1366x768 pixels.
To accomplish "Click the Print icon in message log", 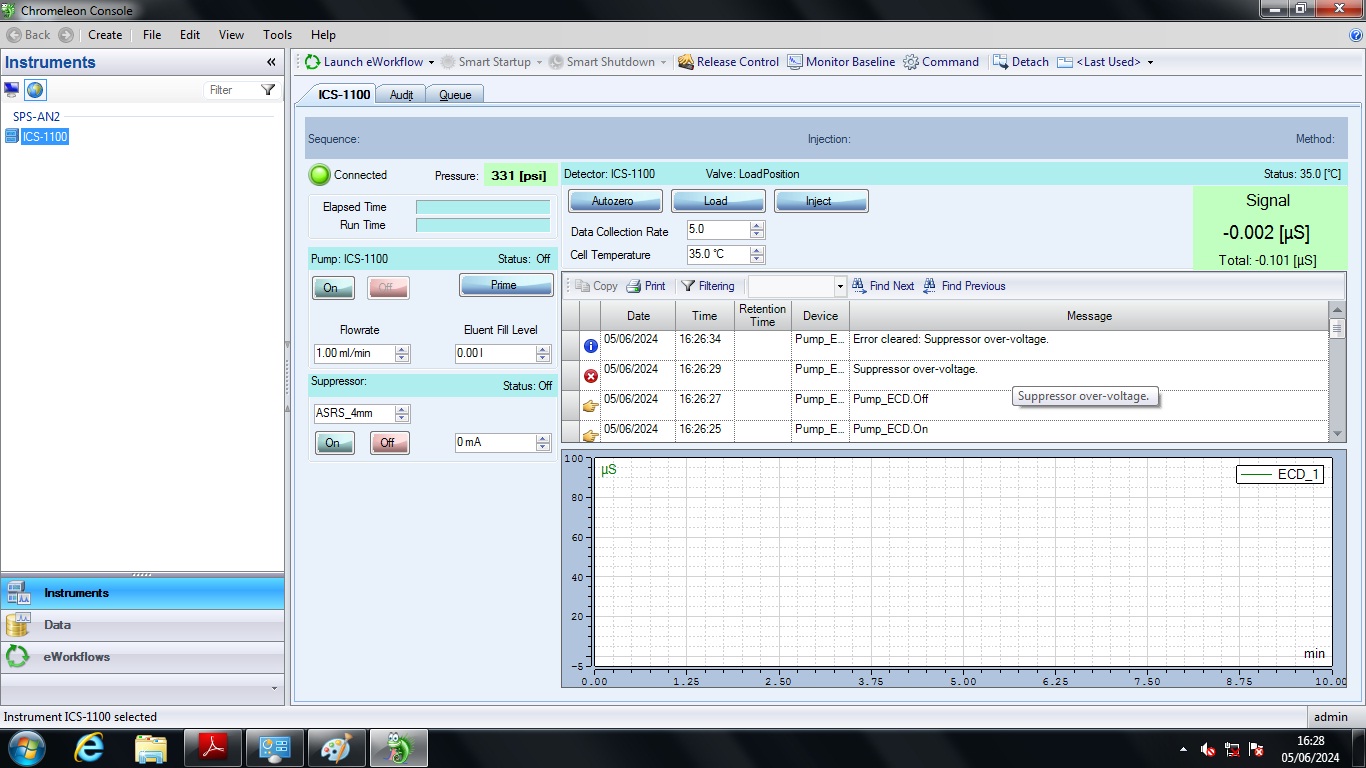I will point(634,286).
